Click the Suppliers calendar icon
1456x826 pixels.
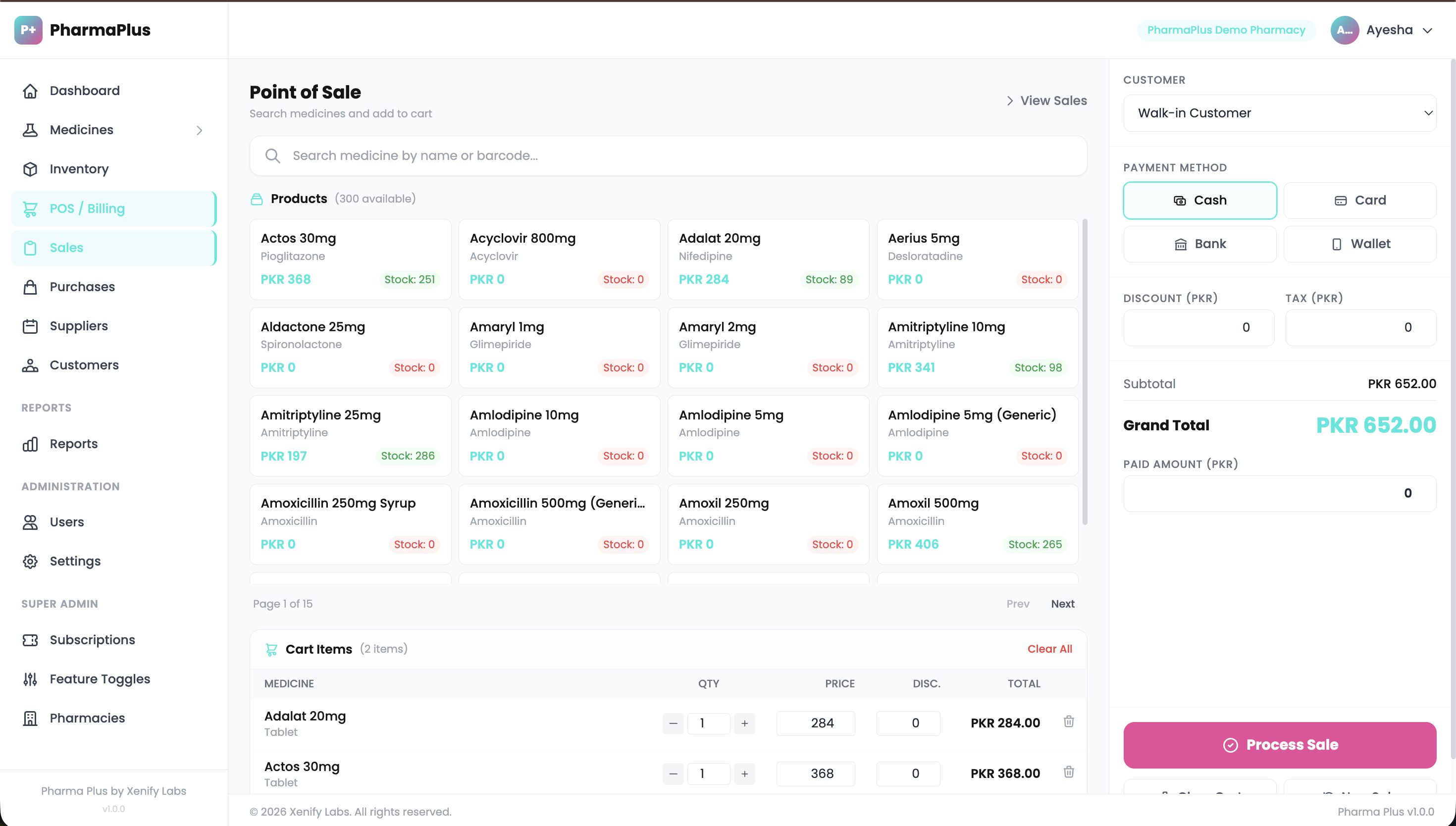(x=30, y=326)
